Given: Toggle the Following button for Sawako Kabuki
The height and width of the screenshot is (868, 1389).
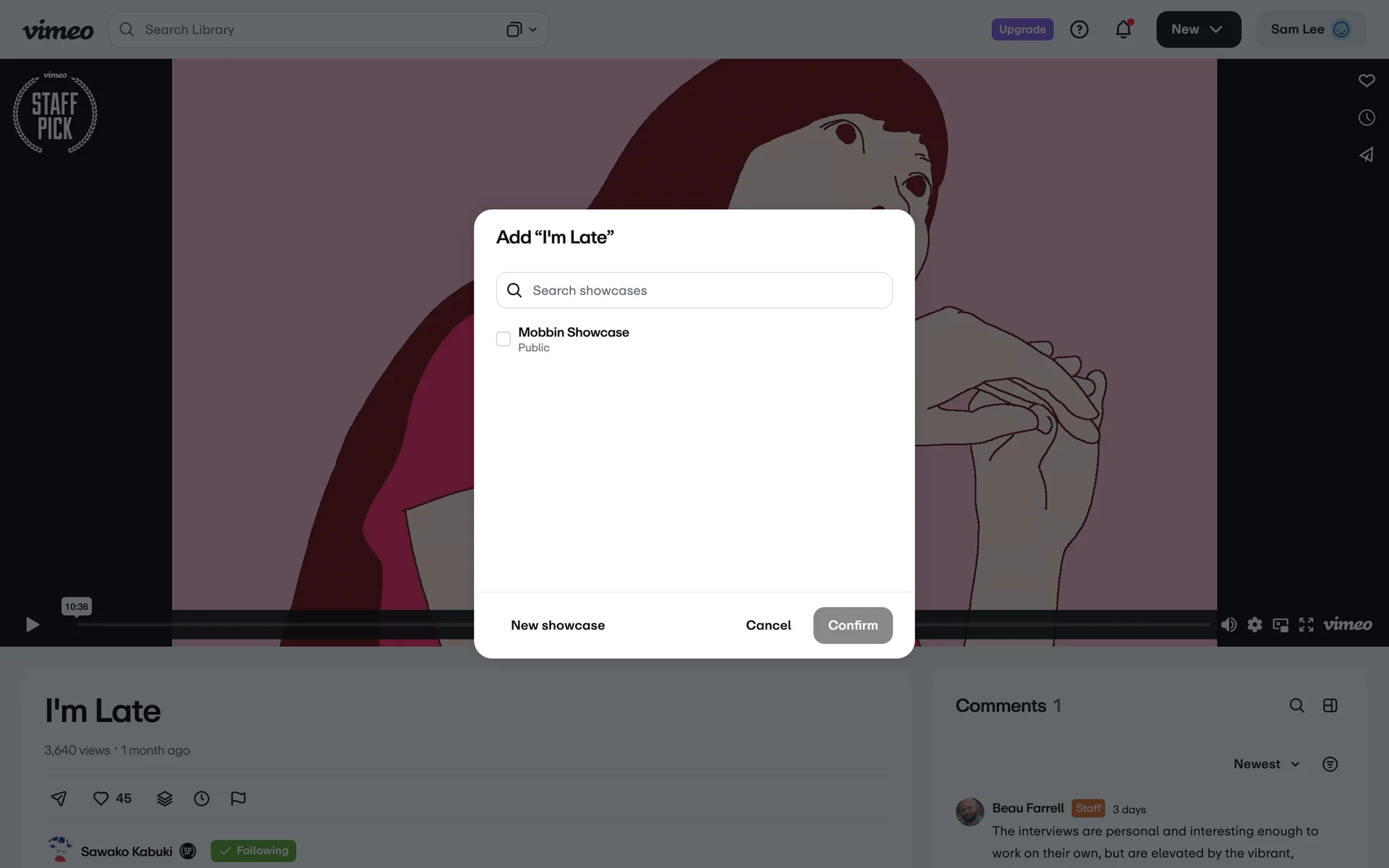Looking at the screenshot, I should tap(253, 851).
